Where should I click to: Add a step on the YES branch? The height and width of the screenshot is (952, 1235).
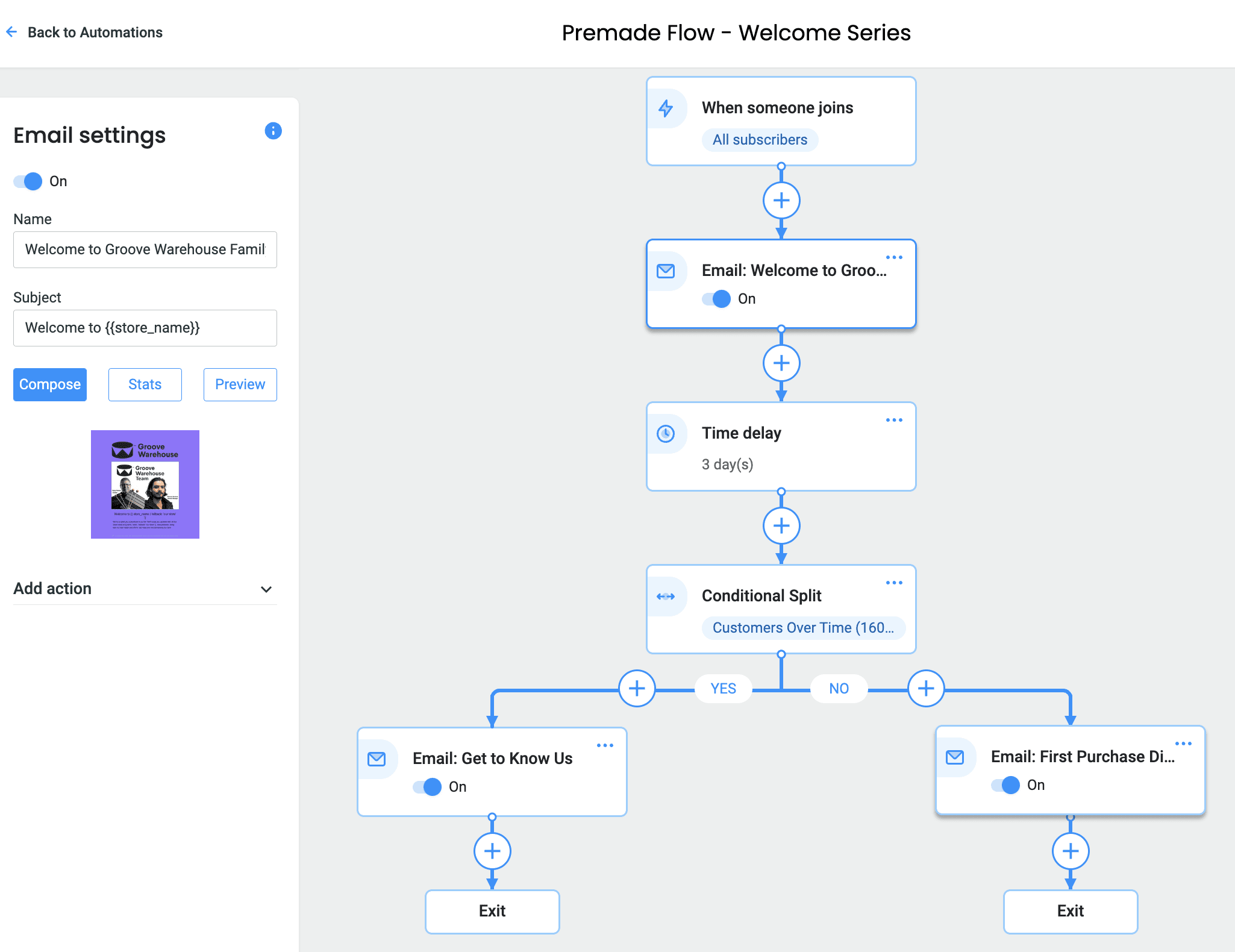637,688
